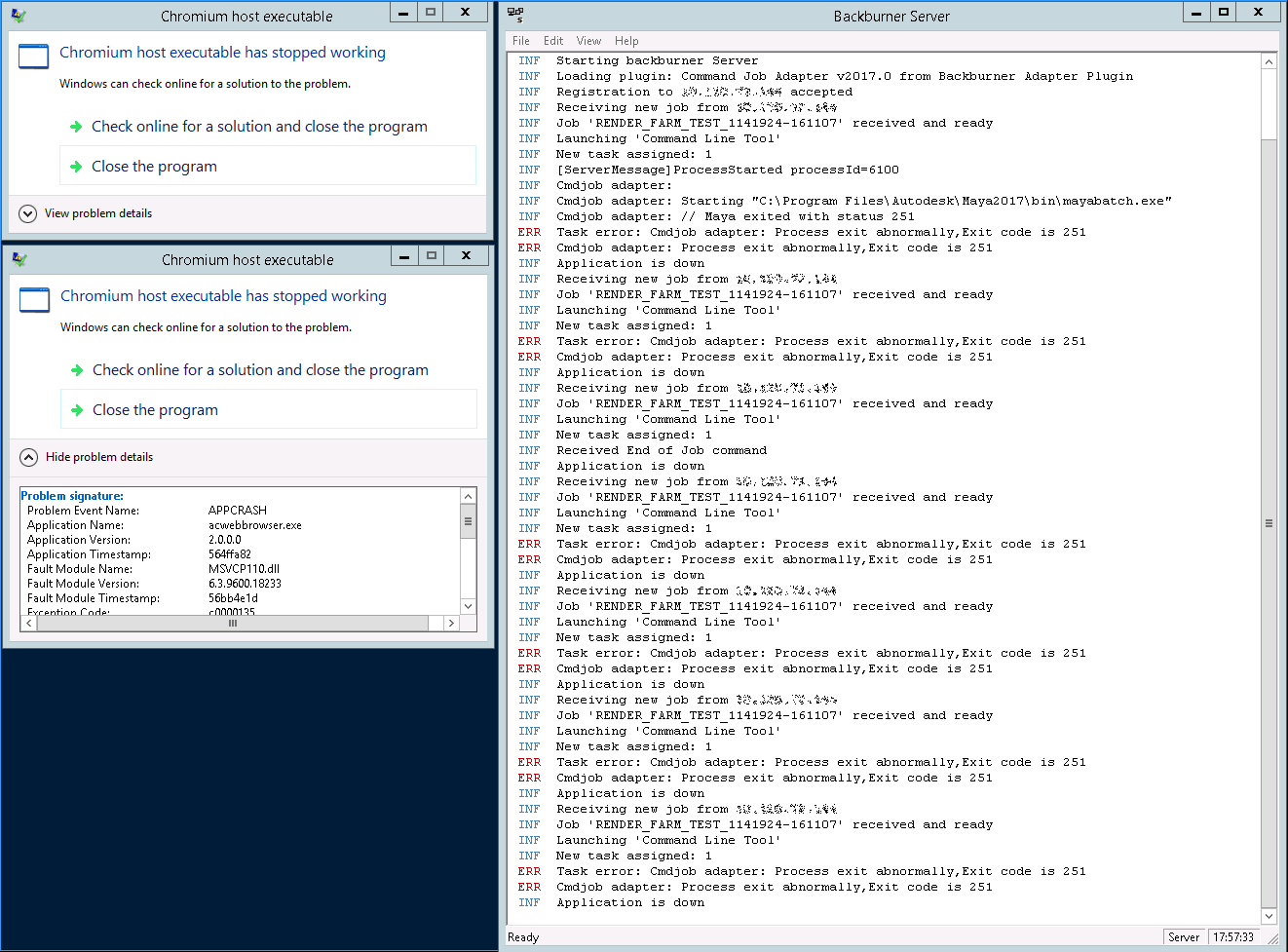
Task: Click the Backburner log scroll up arrow
Action: pos(1269,61)
